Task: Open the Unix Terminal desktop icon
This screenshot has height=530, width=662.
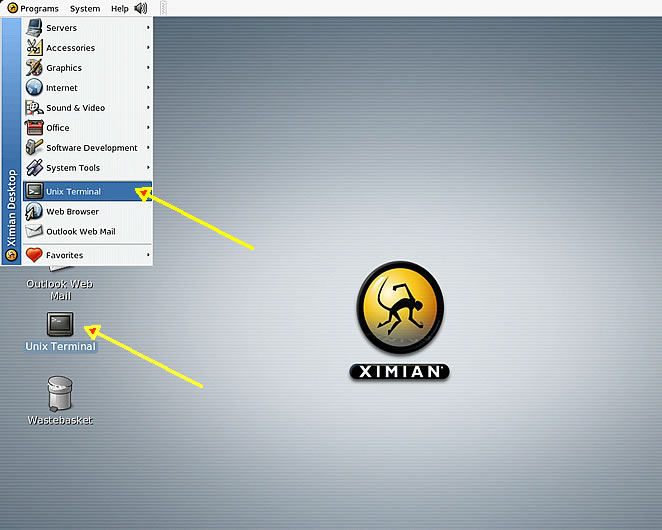Action: pos(60,324)
